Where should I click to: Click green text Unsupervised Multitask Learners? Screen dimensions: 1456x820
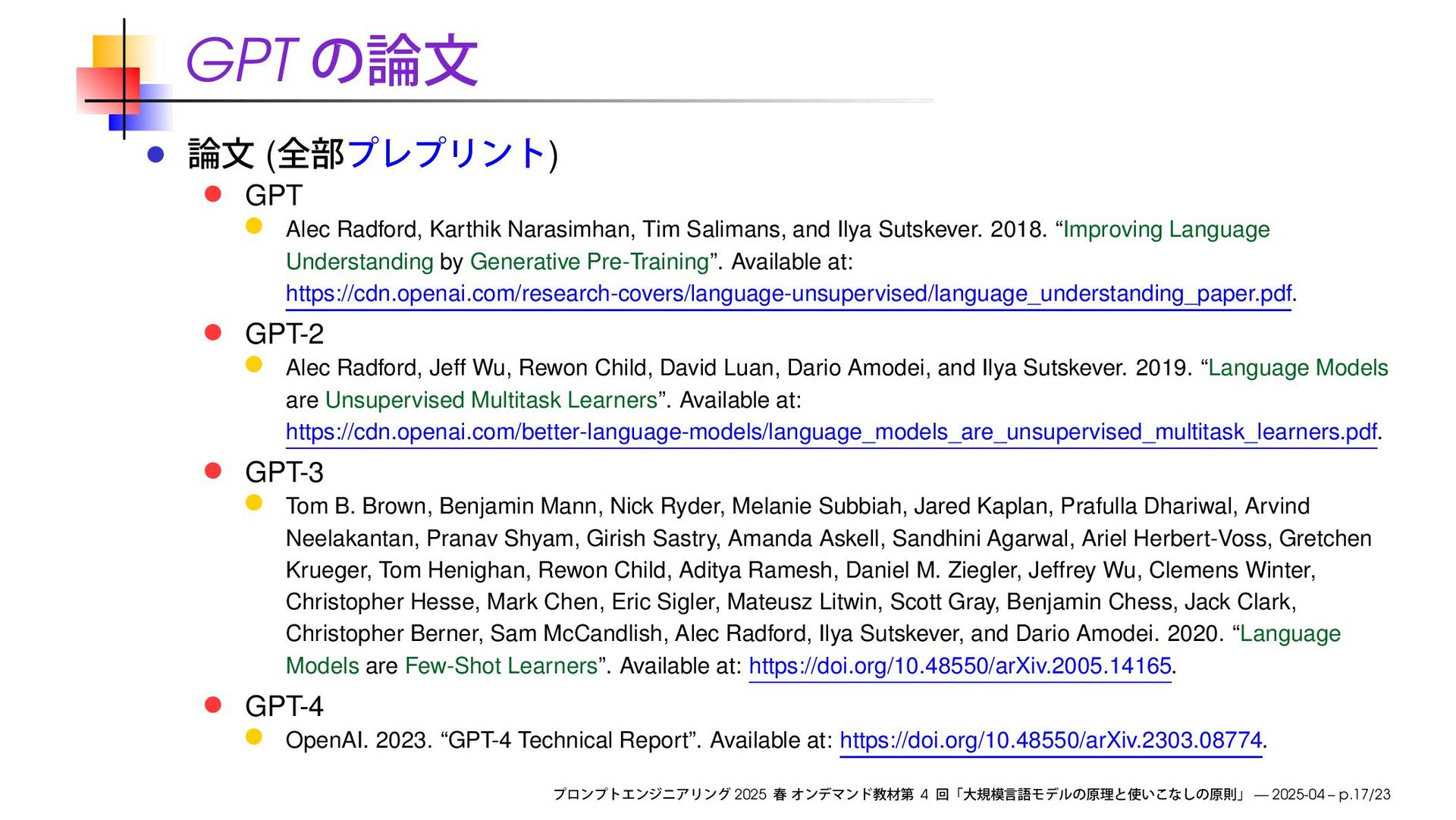pyautogui.click(x=491, y=401)
